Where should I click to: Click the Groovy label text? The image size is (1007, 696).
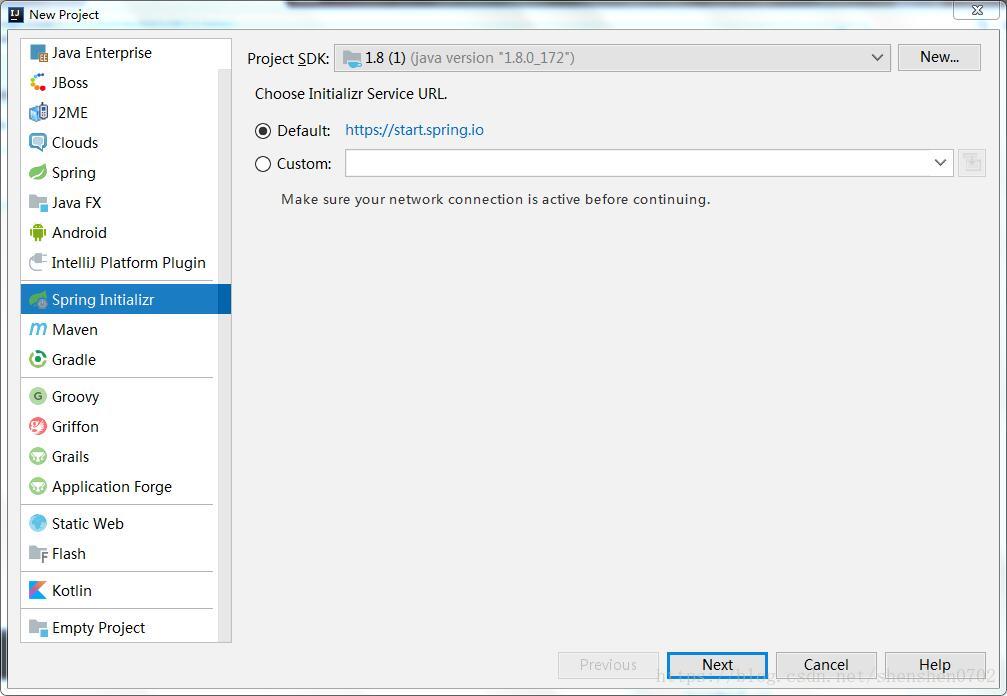coord(76,397)
